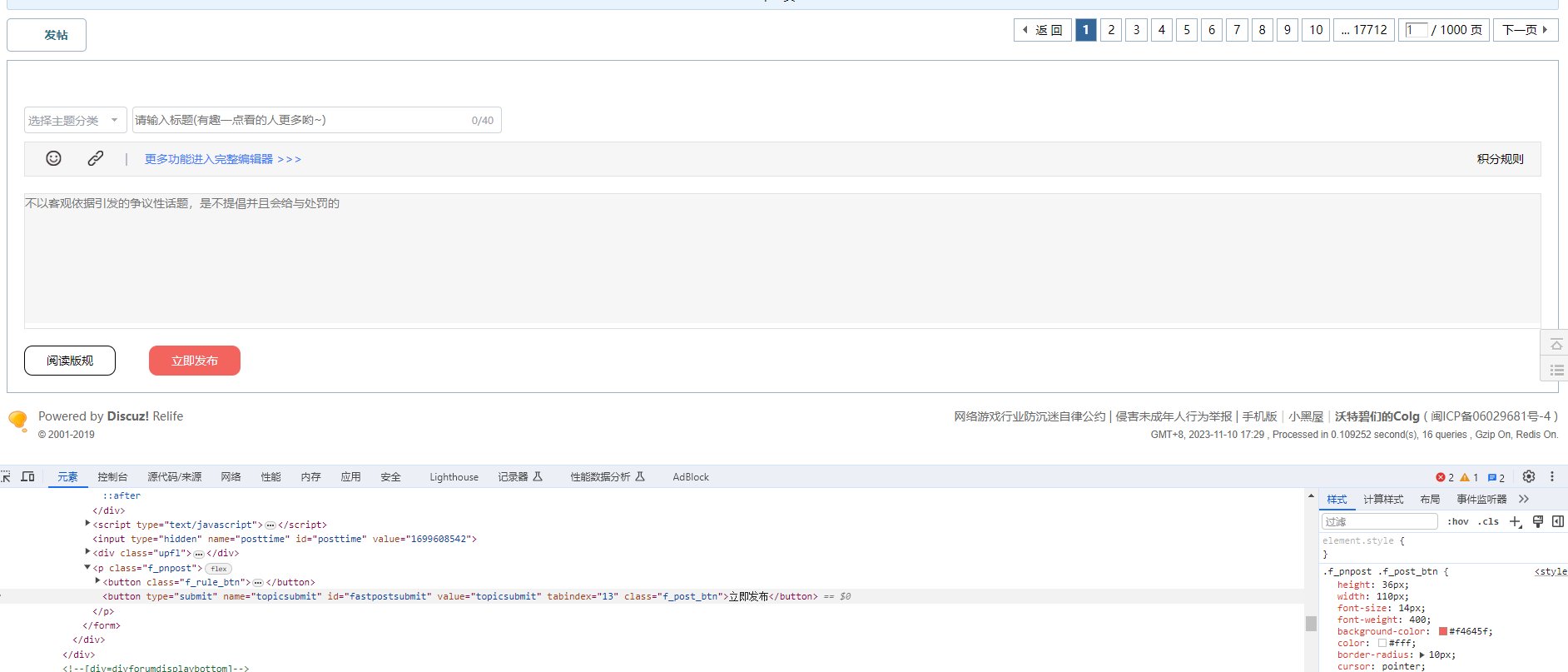
Task: Click the 阅读版规 button
Action: [x=70, y=361]
